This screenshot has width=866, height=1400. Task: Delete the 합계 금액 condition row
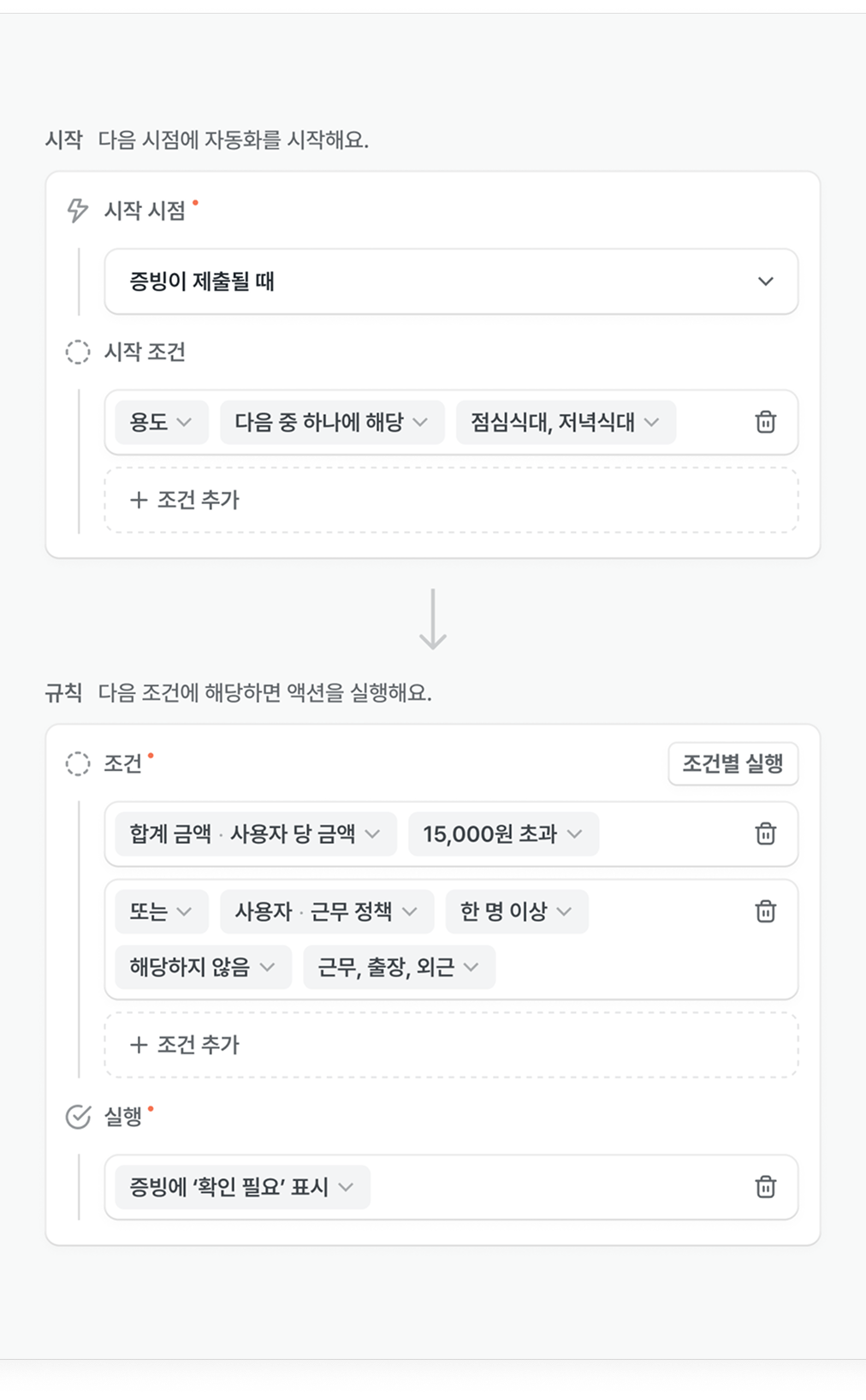pyautogui.click(x=765, y=833)
